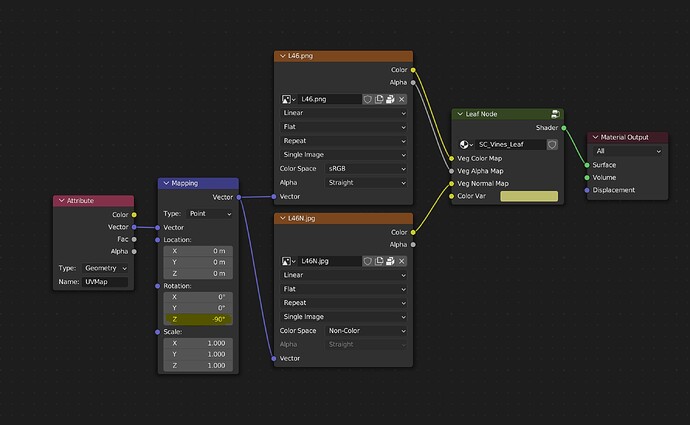Click Mapping Rotation Y value field
Image resolution: width=690 pixels, height=425 pixels.
[198, 308]
